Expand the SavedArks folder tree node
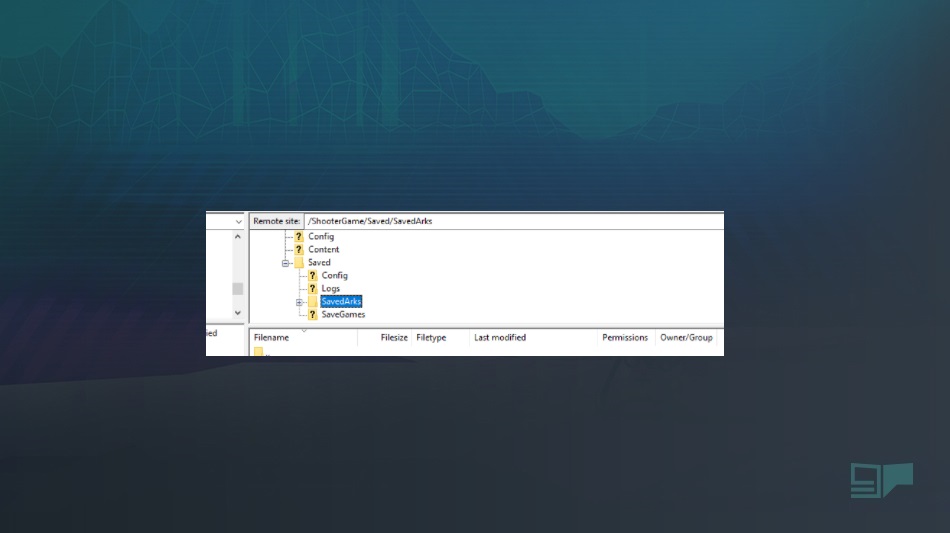This screenshot has height=533, width=950. click(299, 302)
